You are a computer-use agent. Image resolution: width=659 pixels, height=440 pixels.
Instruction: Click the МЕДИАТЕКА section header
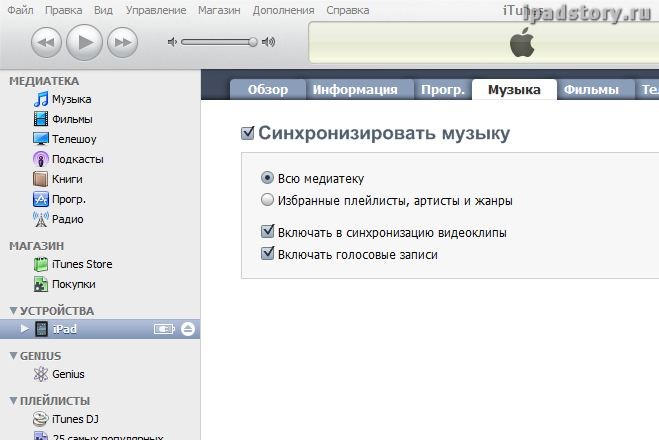coord(44,81)
